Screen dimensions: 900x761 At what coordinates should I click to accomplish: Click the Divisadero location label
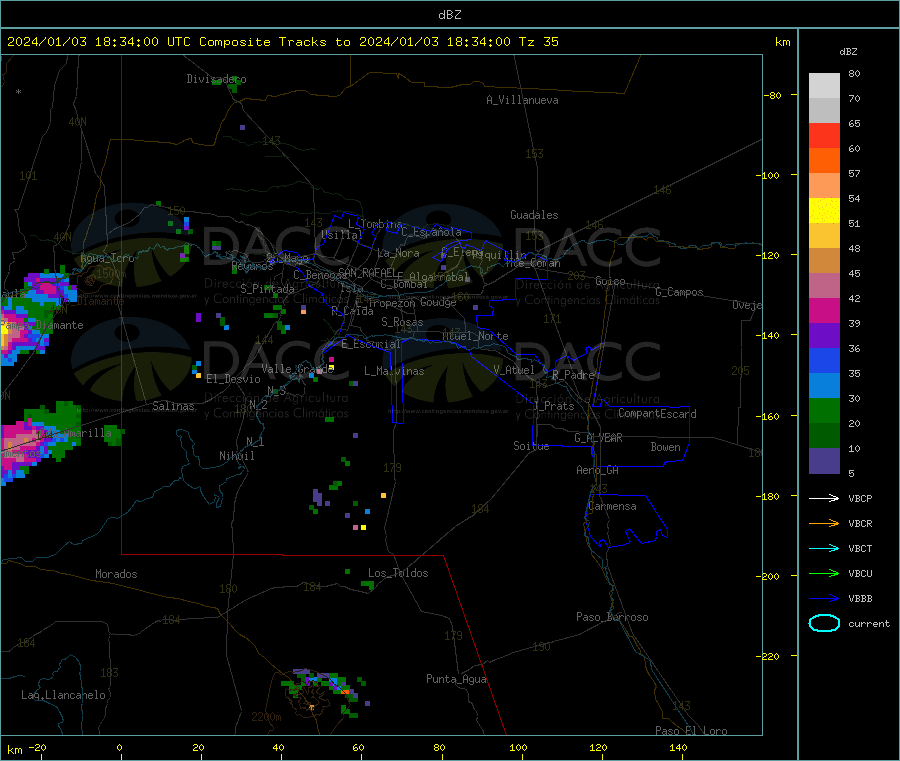[216, 79]
